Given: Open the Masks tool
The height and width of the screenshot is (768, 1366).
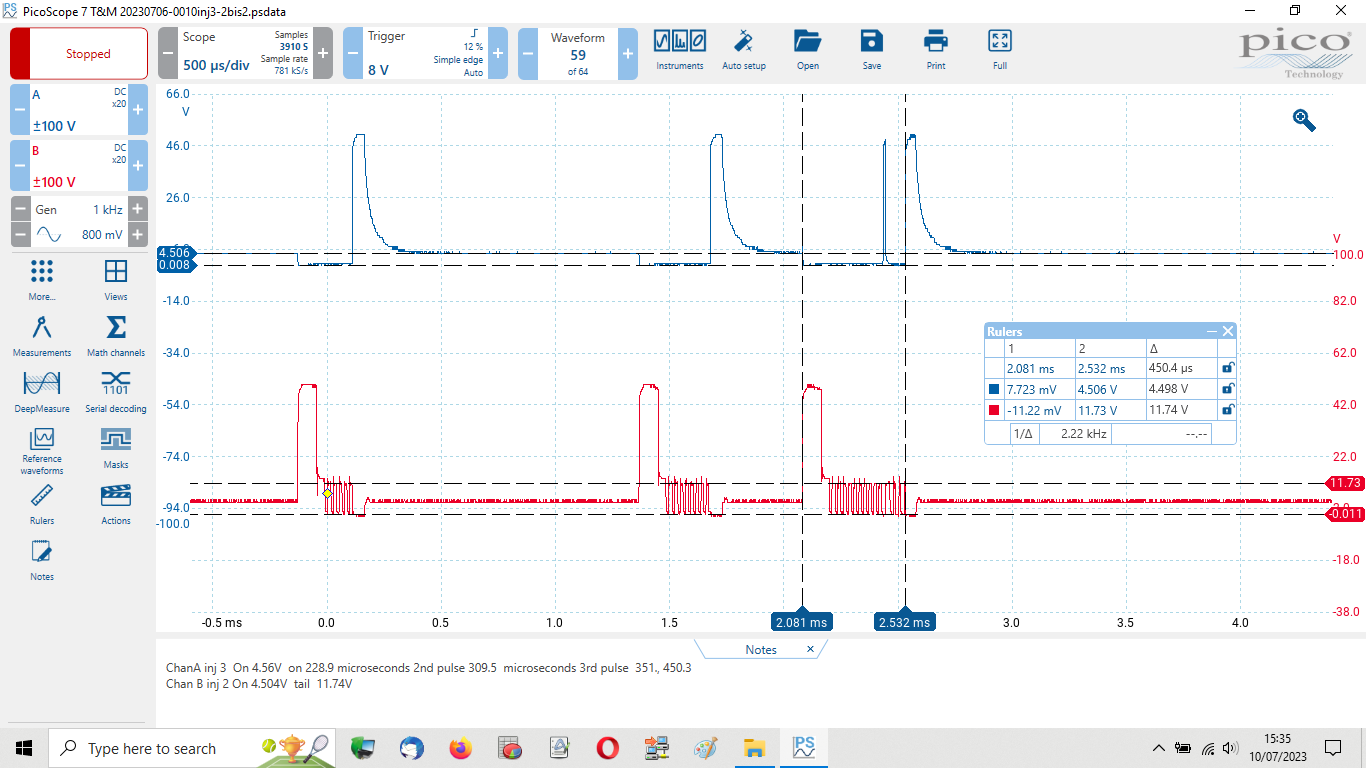Looking at the screenshot, I should click(116, 448).
